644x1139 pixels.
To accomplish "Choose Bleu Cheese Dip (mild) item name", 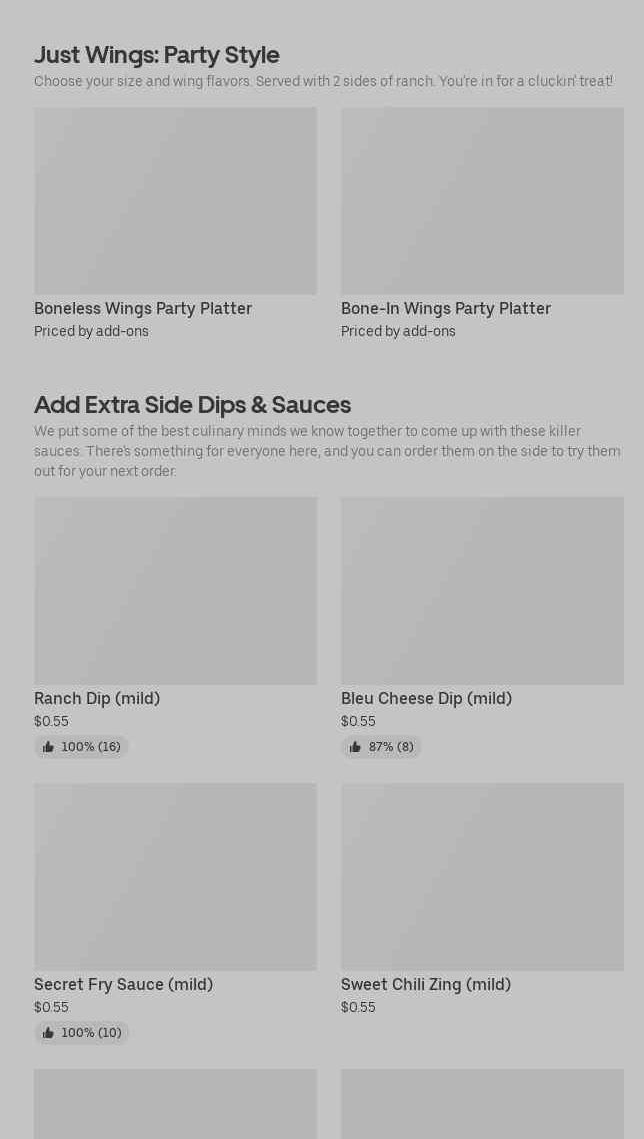I will [426, 698].
